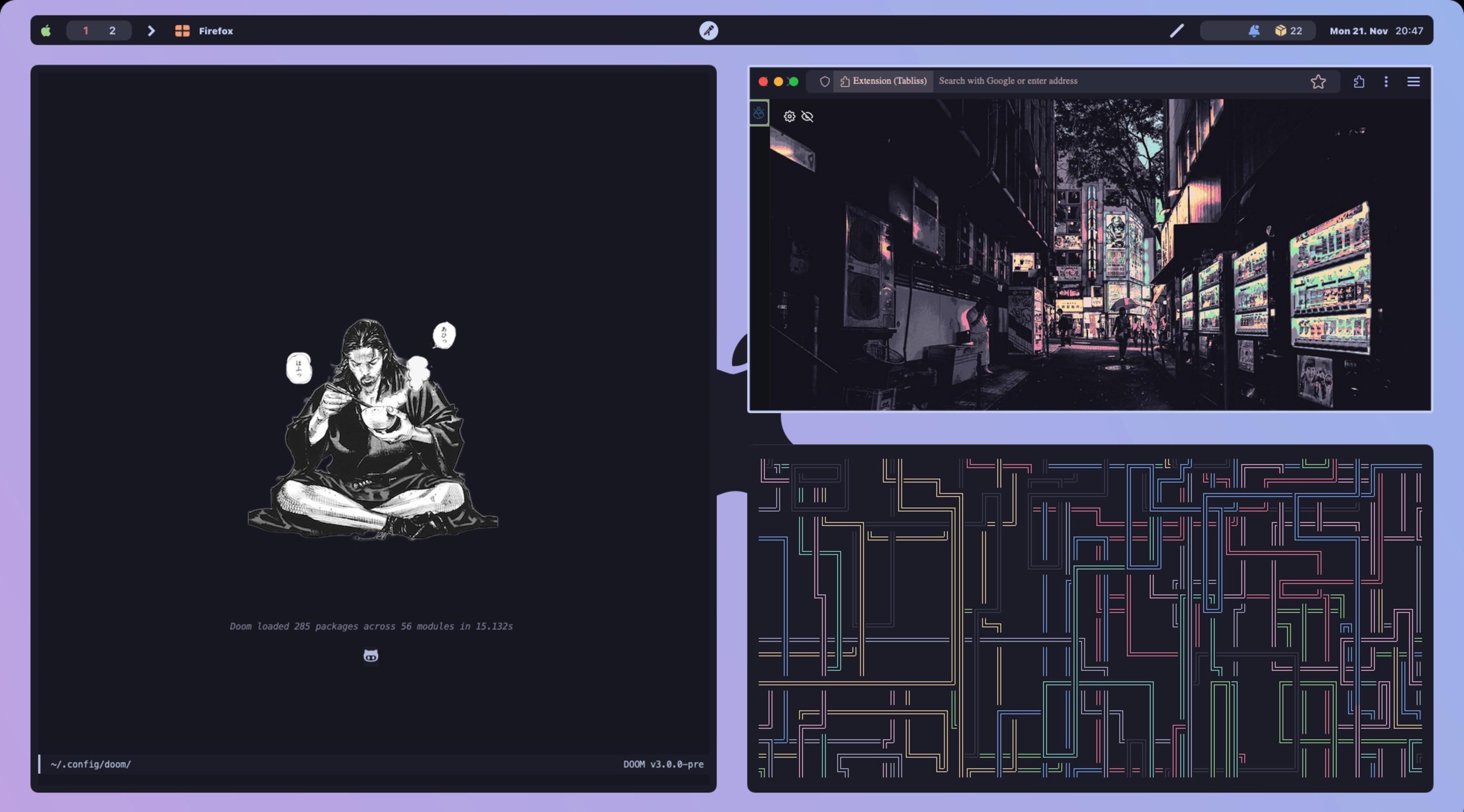This screenshot has width=1464, height=812.
Task: Click the Firefox tracking protection shield icon
Action: coord(825,81)
